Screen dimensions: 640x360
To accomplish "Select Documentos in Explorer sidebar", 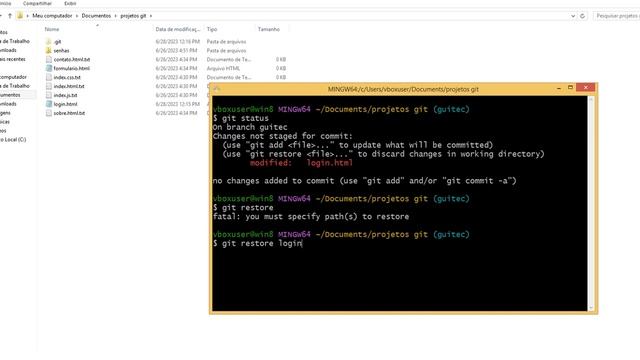I will (x=10, y=95).
